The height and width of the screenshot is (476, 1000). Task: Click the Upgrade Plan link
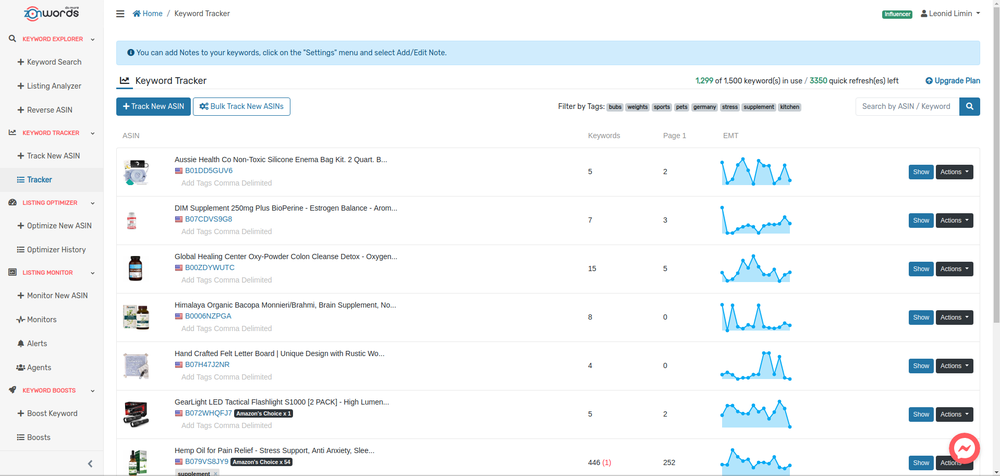tap(953, 81)
